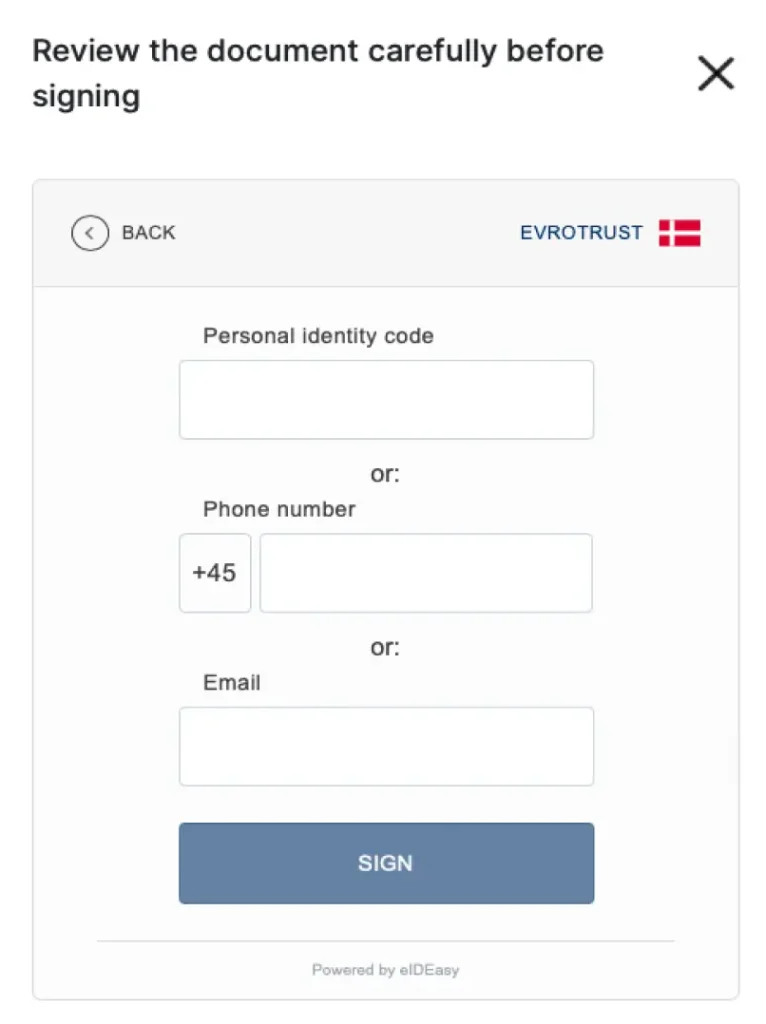Screen dimensions: 766x1024
Task: Open the +45 country code box
Action: click(x=215, y=573)
